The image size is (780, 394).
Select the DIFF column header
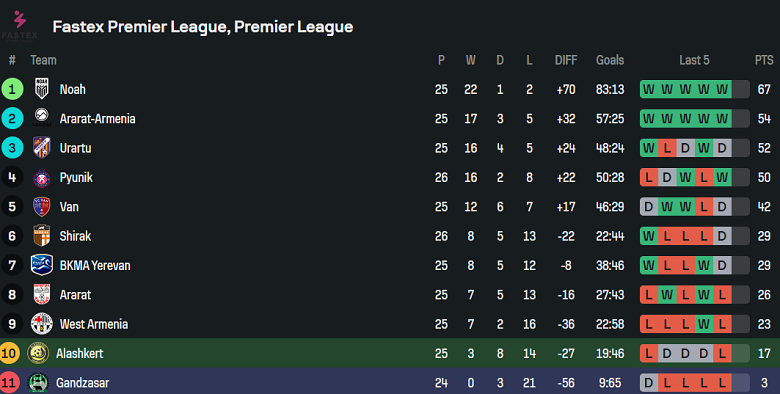[566, 60]
